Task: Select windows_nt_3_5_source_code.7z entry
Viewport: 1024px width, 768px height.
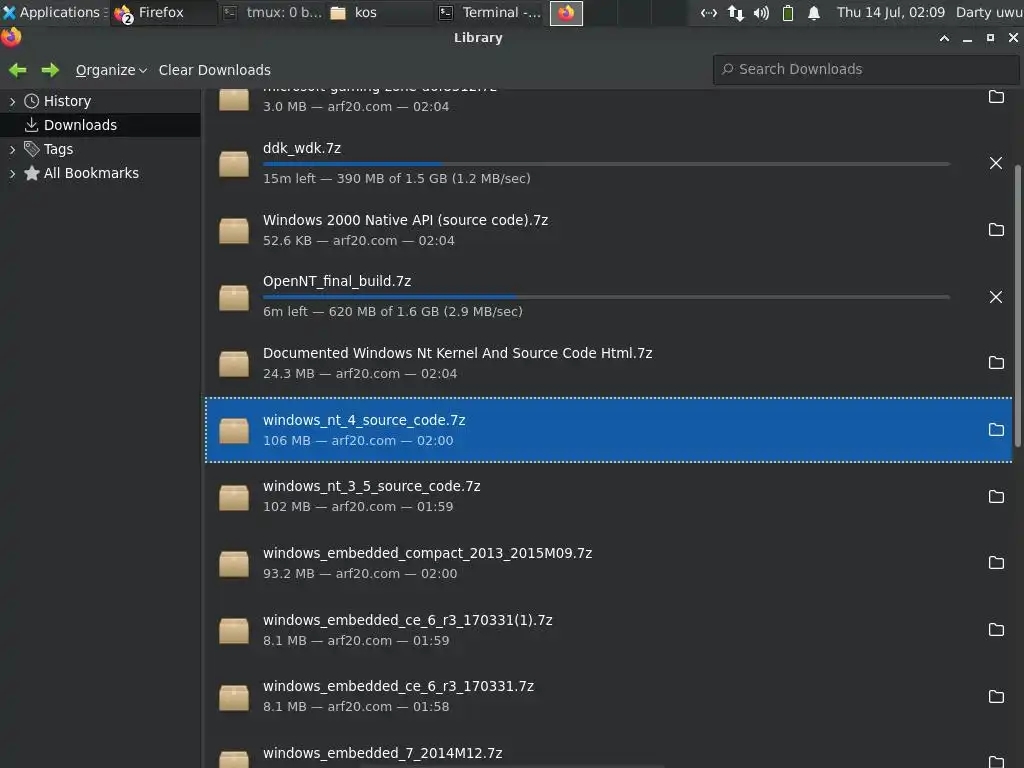Action: 609,496
